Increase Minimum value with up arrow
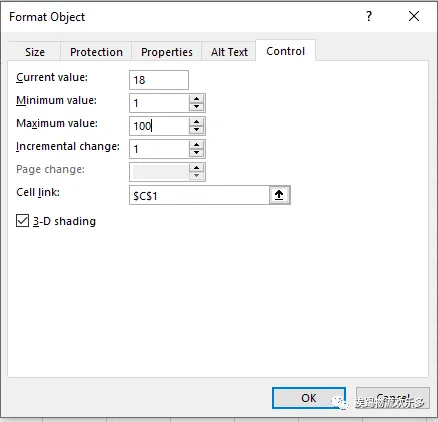 (197, 99)
